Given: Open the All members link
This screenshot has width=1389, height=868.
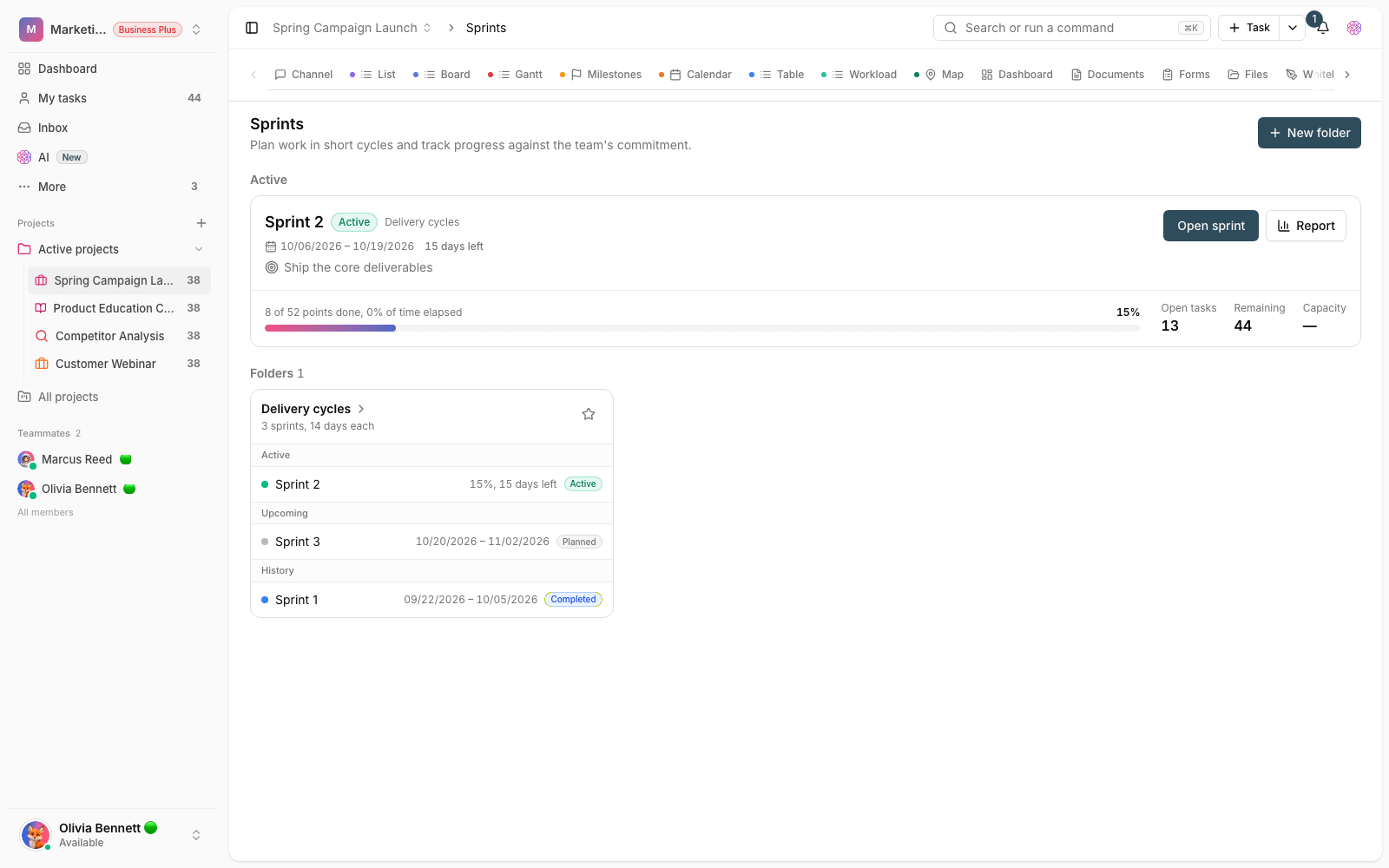Looking at the screenshot, I should (45, 512).
